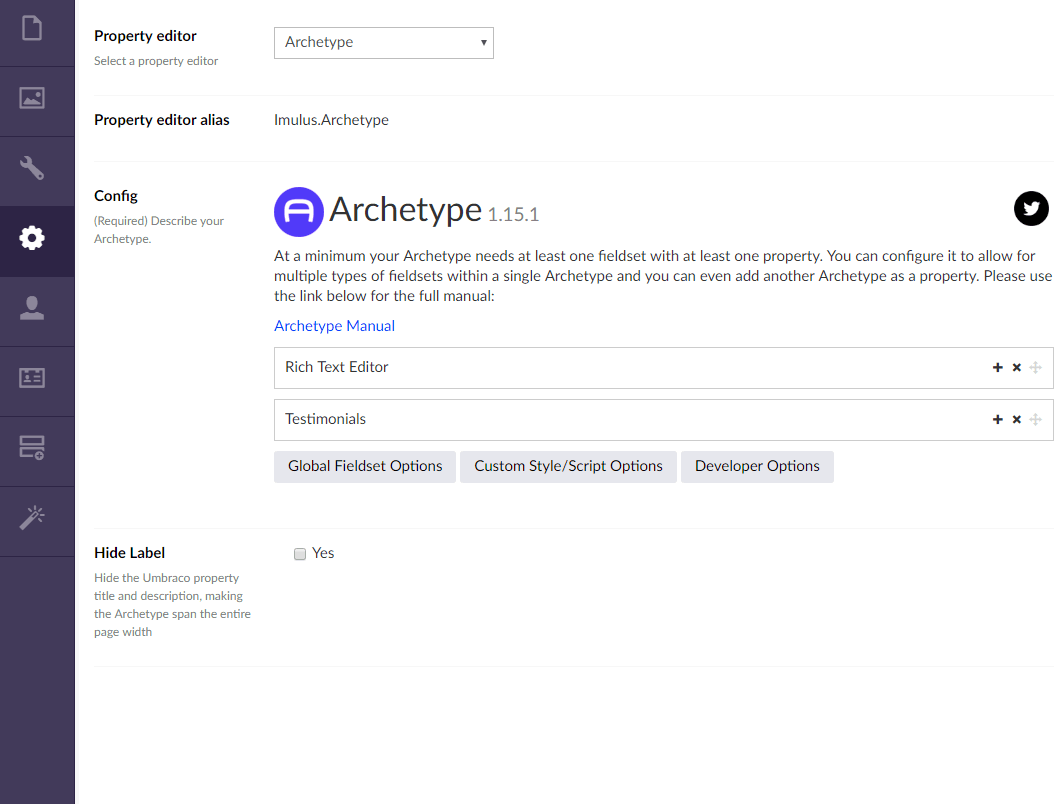
Task: Add fieldset after Rich Text Editor
Action: pyautogui.click(x=997, y=367)
